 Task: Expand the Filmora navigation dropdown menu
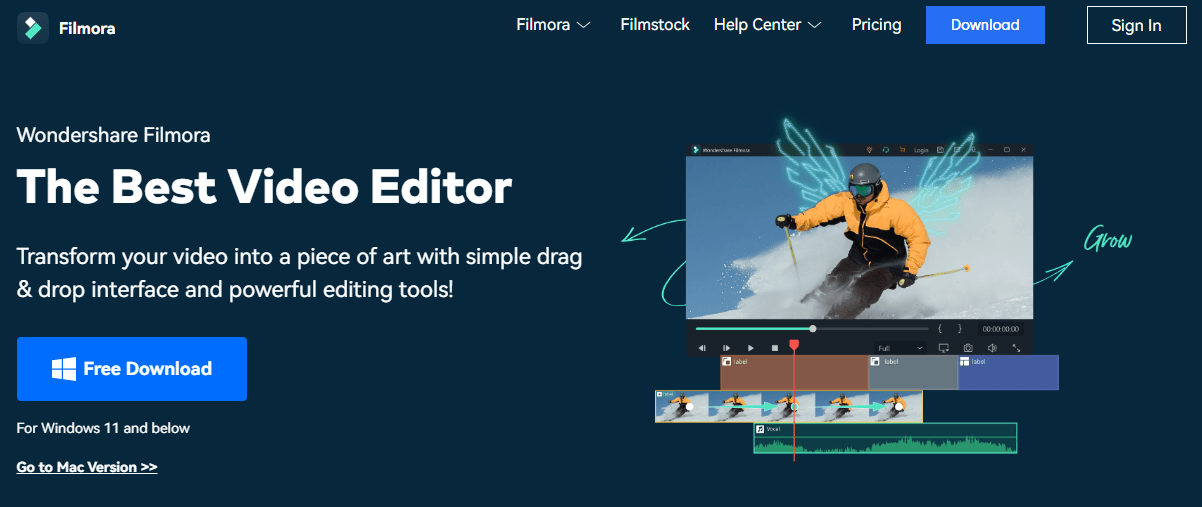553,25
